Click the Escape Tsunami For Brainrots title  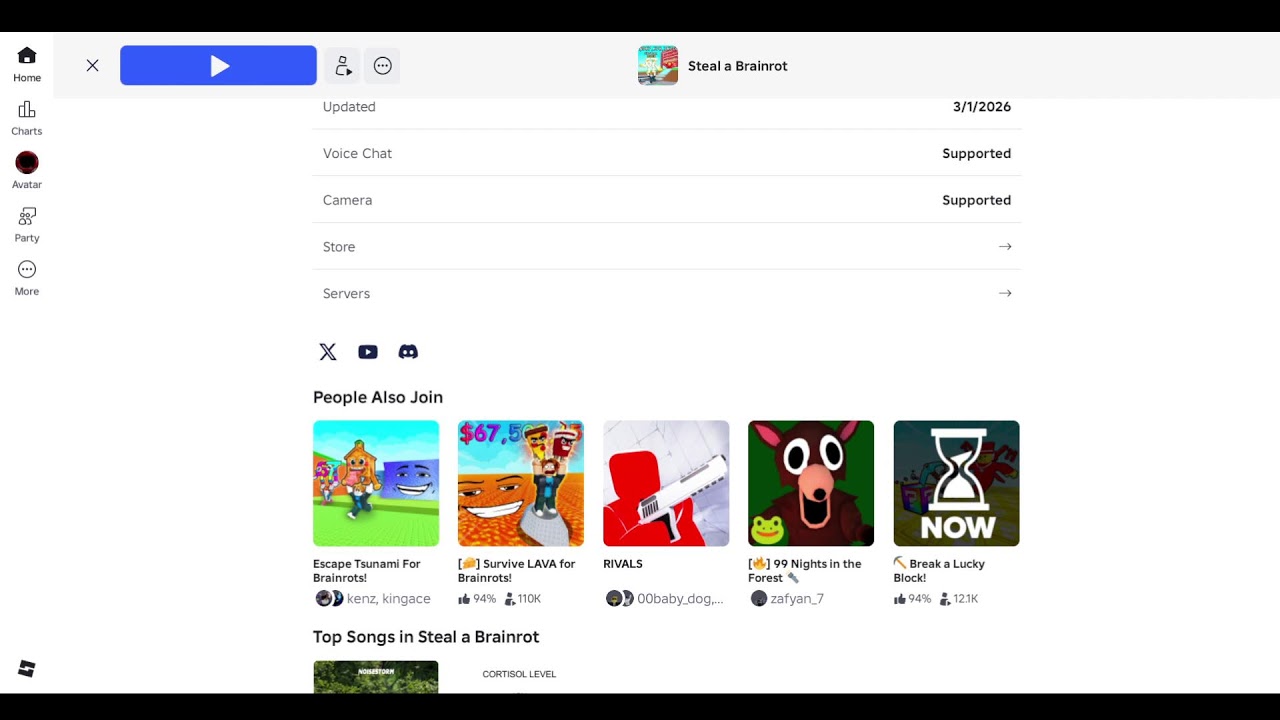(367, 571)
